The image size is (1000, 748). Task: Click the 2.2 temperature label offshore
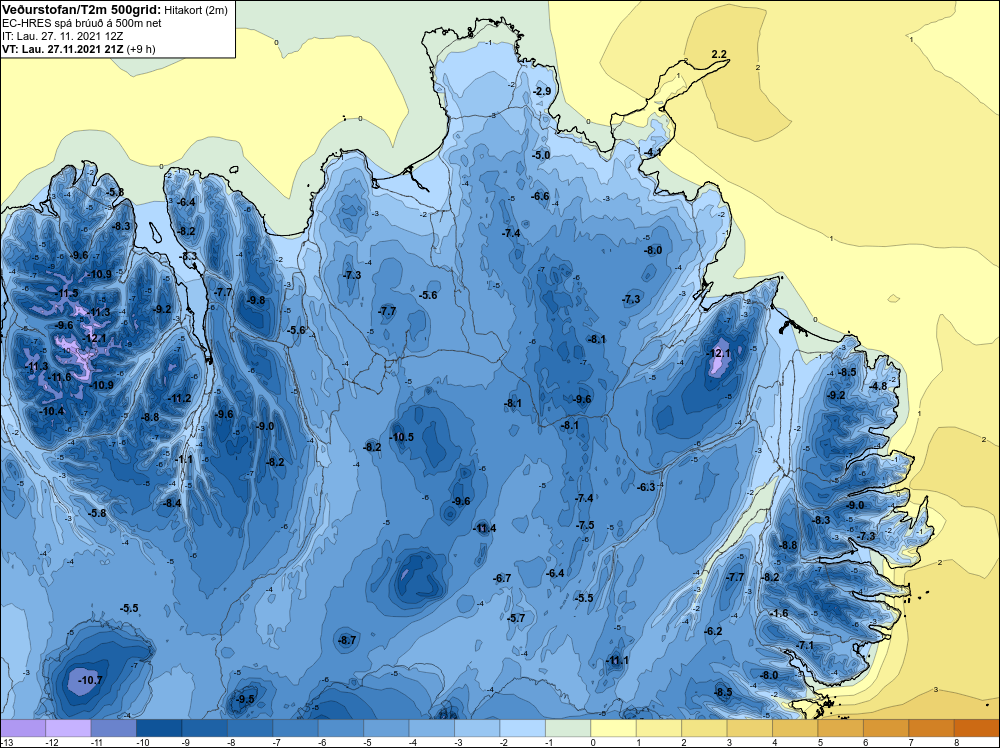[x=719, y=54]
